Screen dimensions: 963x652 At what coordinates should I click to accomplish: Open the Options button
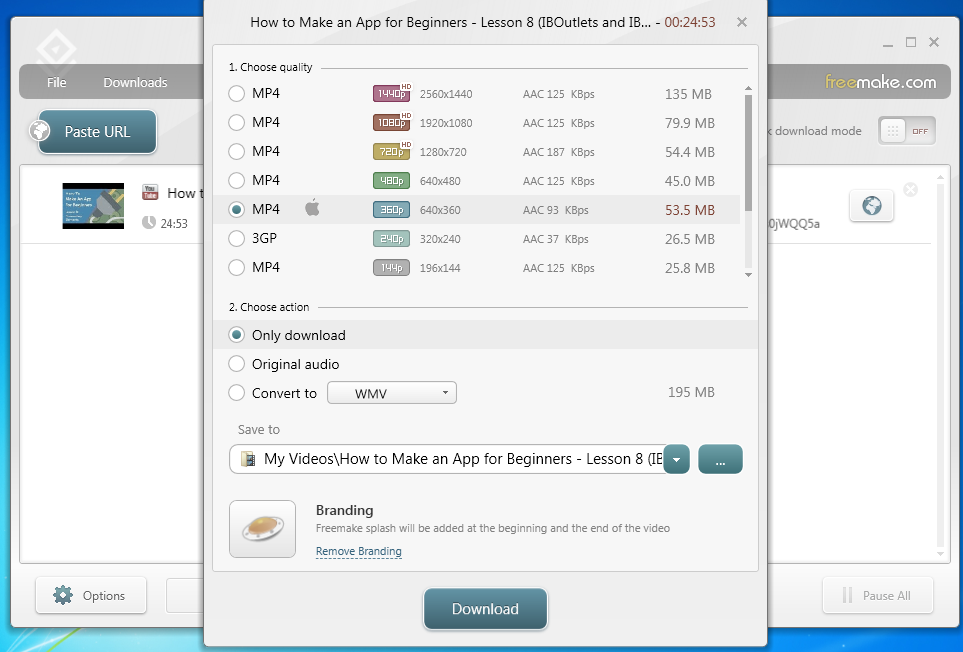tap(91, 595)
